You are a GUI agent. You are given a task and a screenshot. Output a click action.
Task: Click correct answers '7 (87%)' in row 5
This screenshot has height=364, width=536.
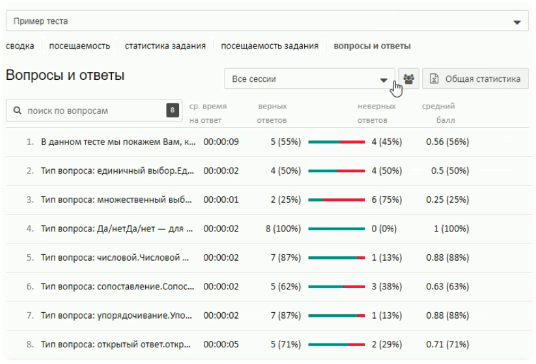[286, 258]
